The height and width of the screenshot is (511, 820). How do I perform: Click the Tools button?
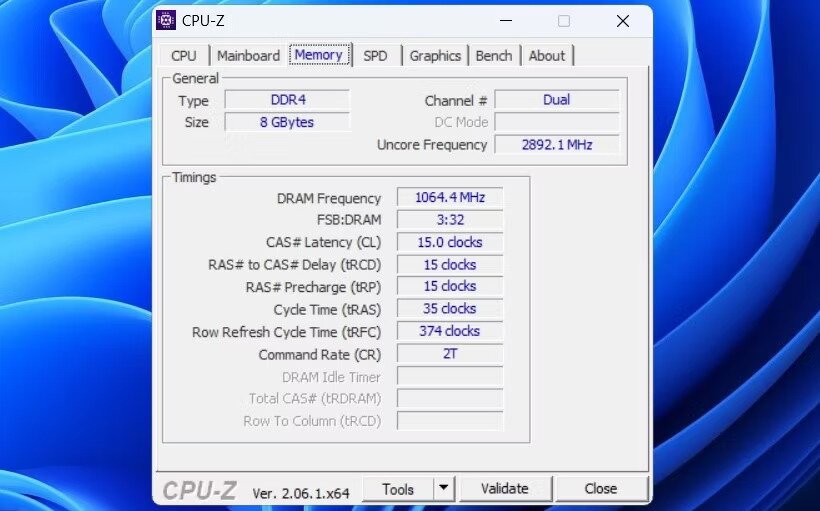click(x=398, y=489)
